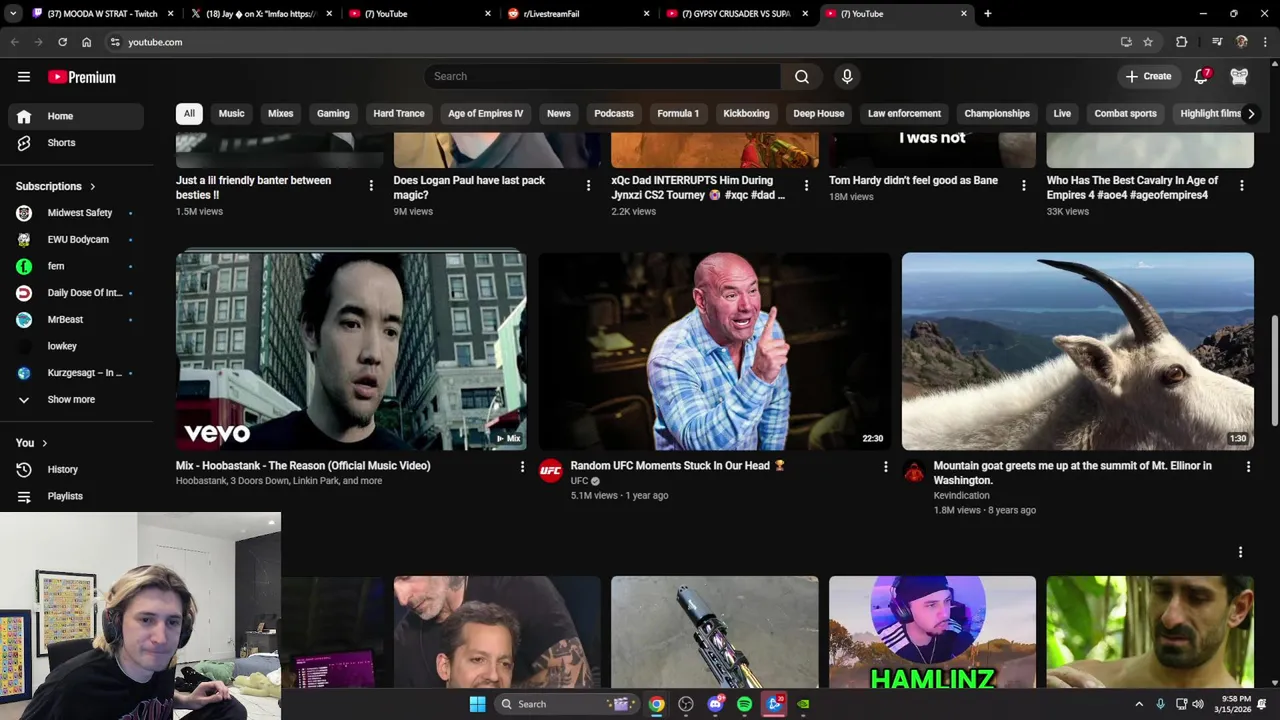Open a new browser tab
The width and height of the screenshot is (1280, 720).
[988, 14]
